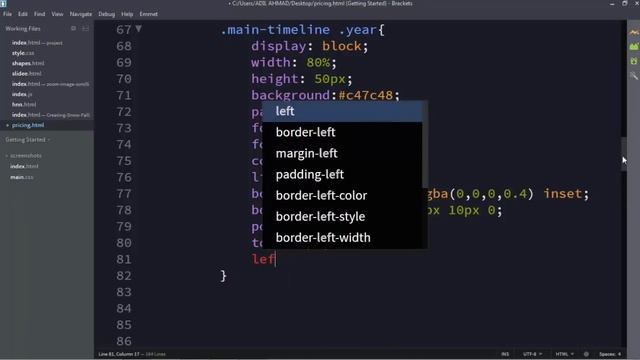Click the Brackets app icon in title bar
This screenshot has width=640, height=360.
point(3,3)
